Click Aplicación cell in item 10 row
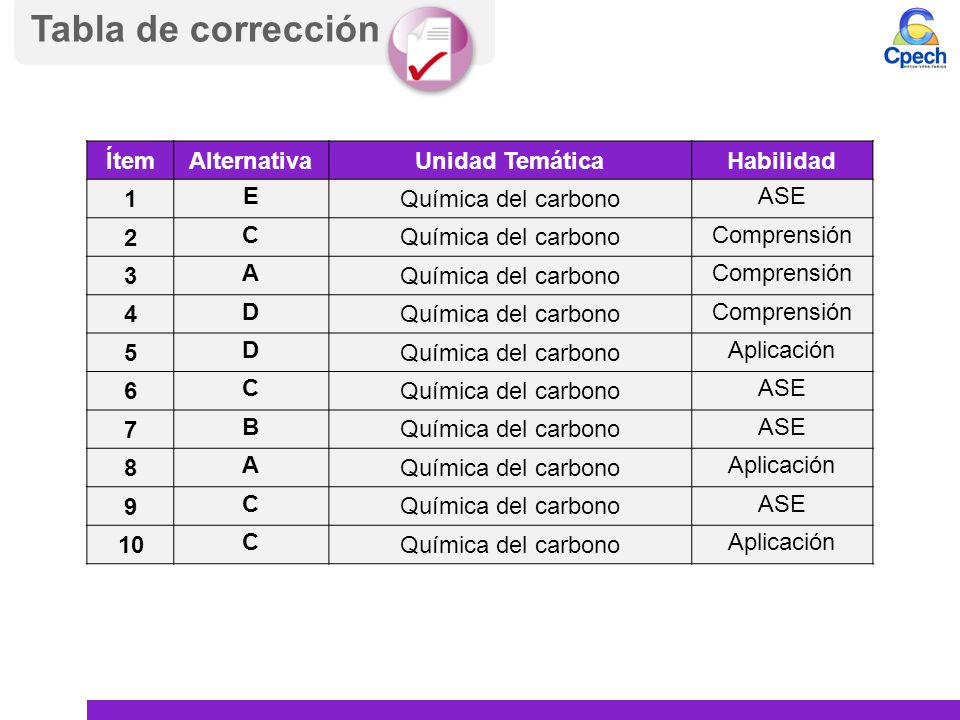Screen dimensions: 960x720 pos(782,544)
